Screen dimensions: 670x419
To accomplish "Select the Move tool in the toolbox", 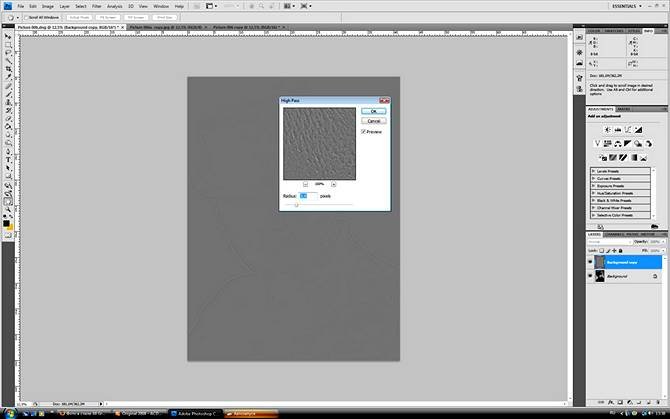I will coord(8,37).
